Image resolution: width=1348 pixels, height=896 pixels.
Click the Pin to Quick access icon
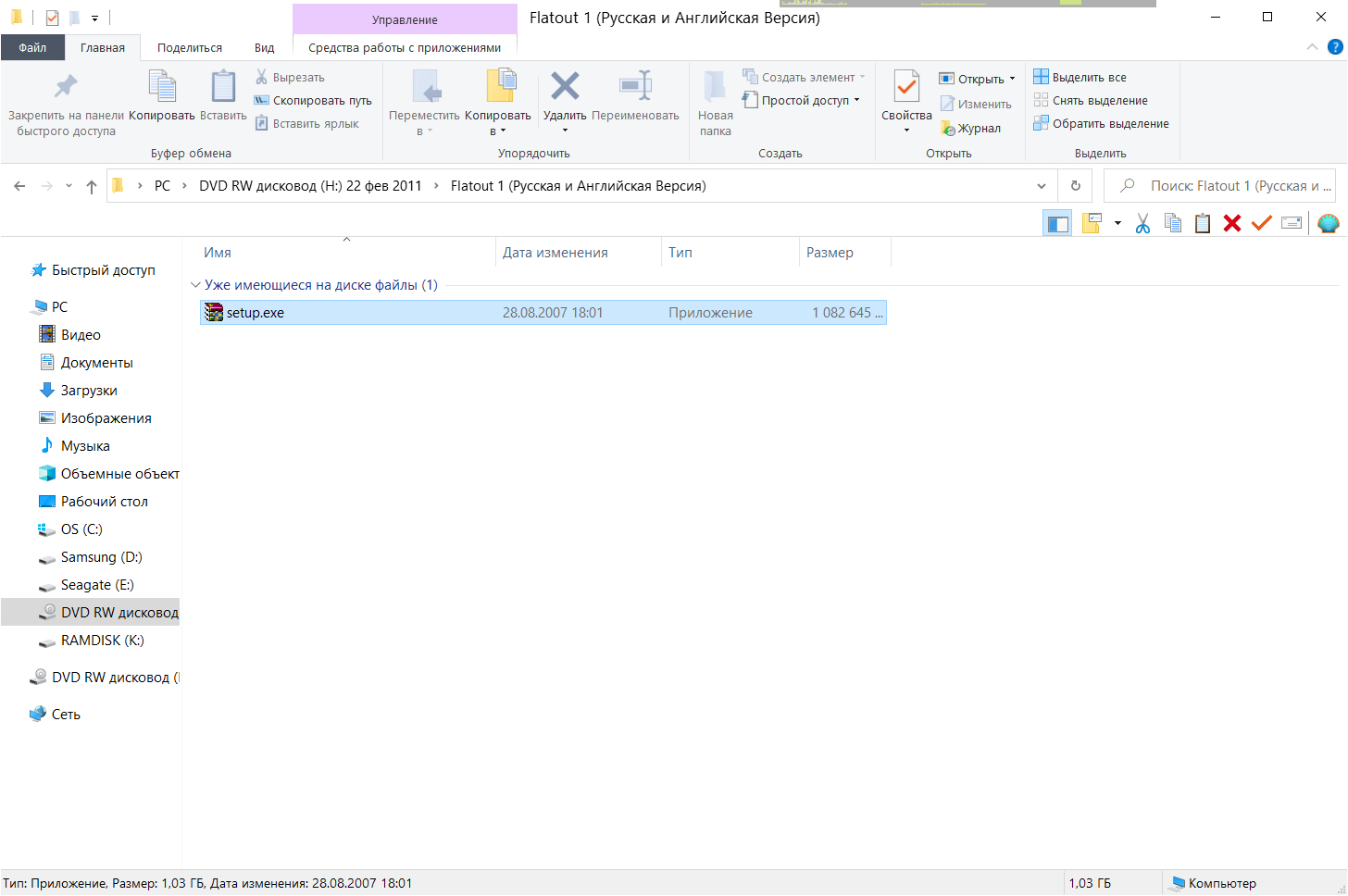pyautogui.click(x=66, y=87)
